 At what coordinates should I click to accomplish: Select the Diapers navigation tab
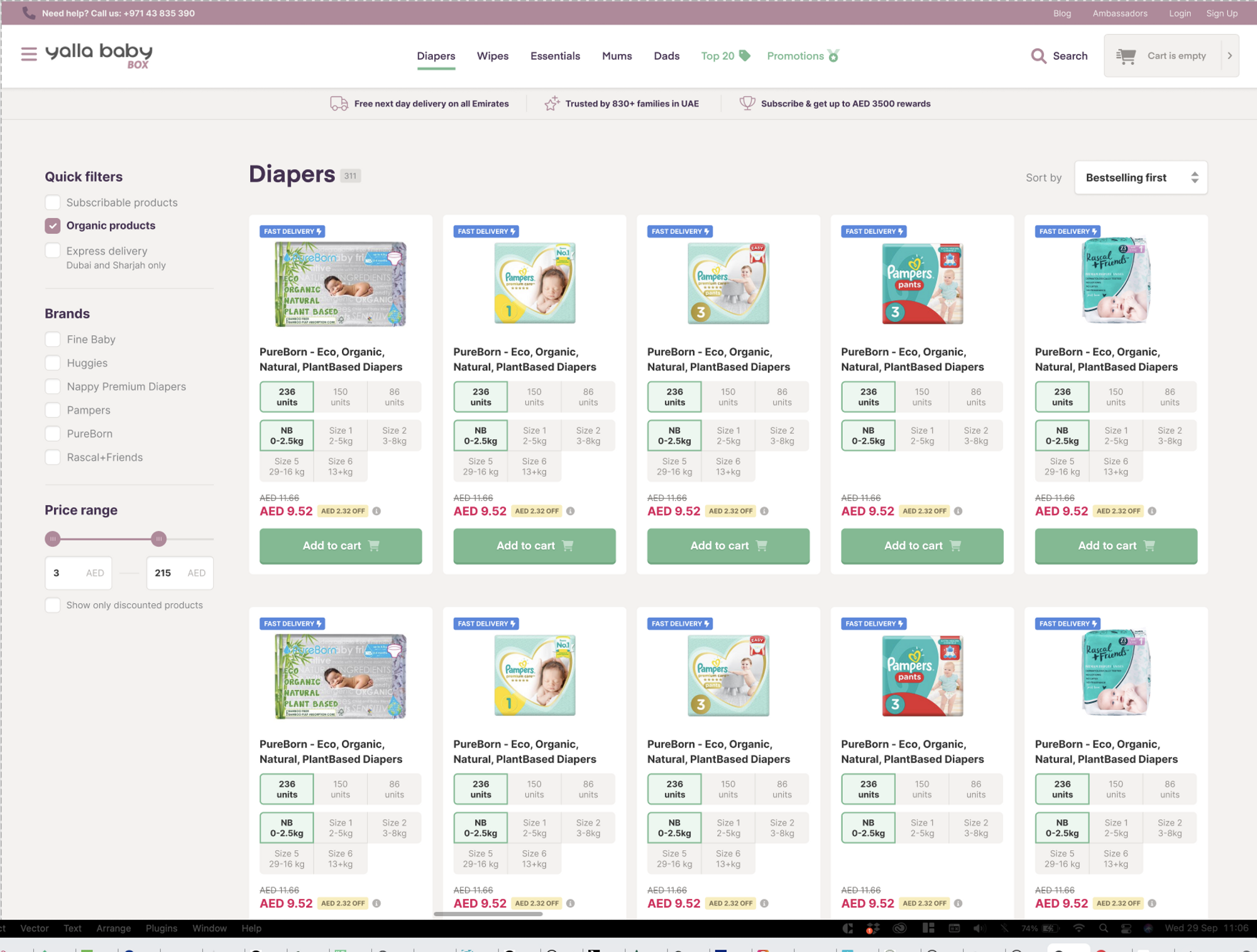tap(436, 56)
